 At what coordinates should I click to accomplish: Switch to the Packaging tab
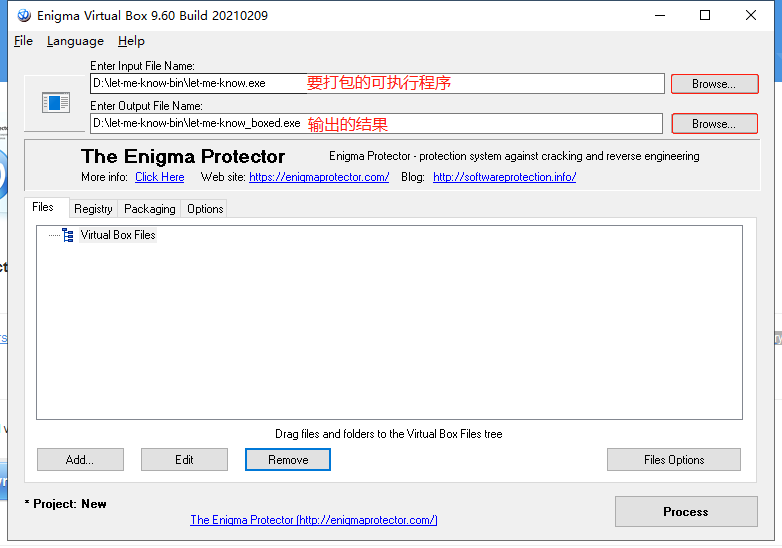(x=150, y=209)
